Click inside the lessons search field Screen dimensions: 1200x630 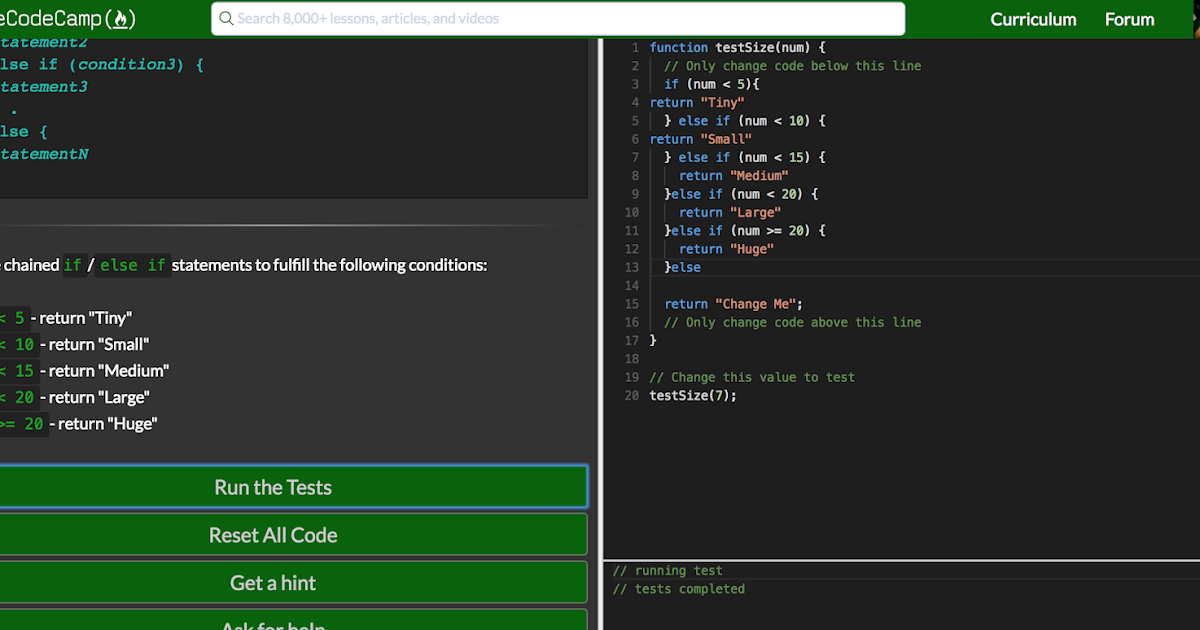coord(556,18)
